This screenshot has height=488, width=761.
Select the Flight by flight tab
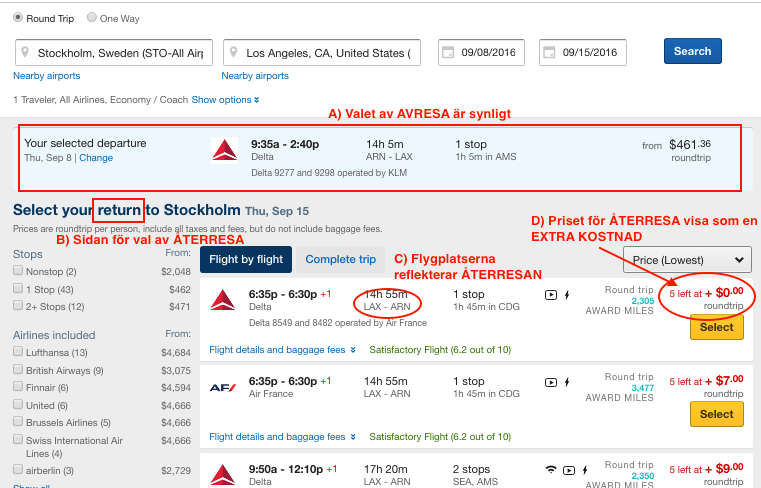coord(245,260)
